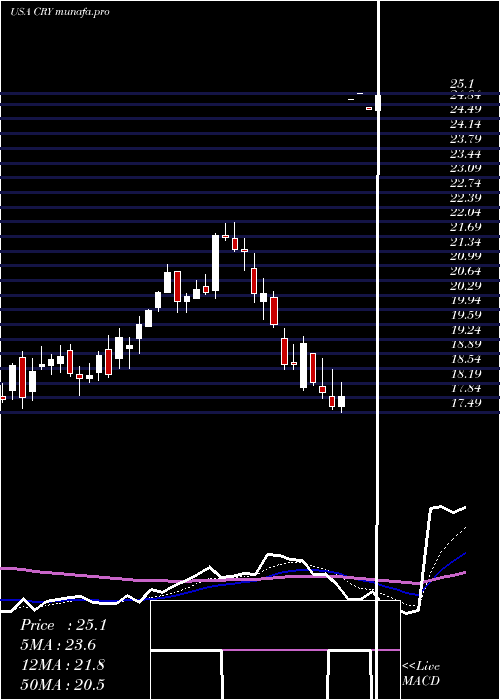Click the 19.94 price axis label
This screenshot has width=500, height=700.
coord(466,300)
